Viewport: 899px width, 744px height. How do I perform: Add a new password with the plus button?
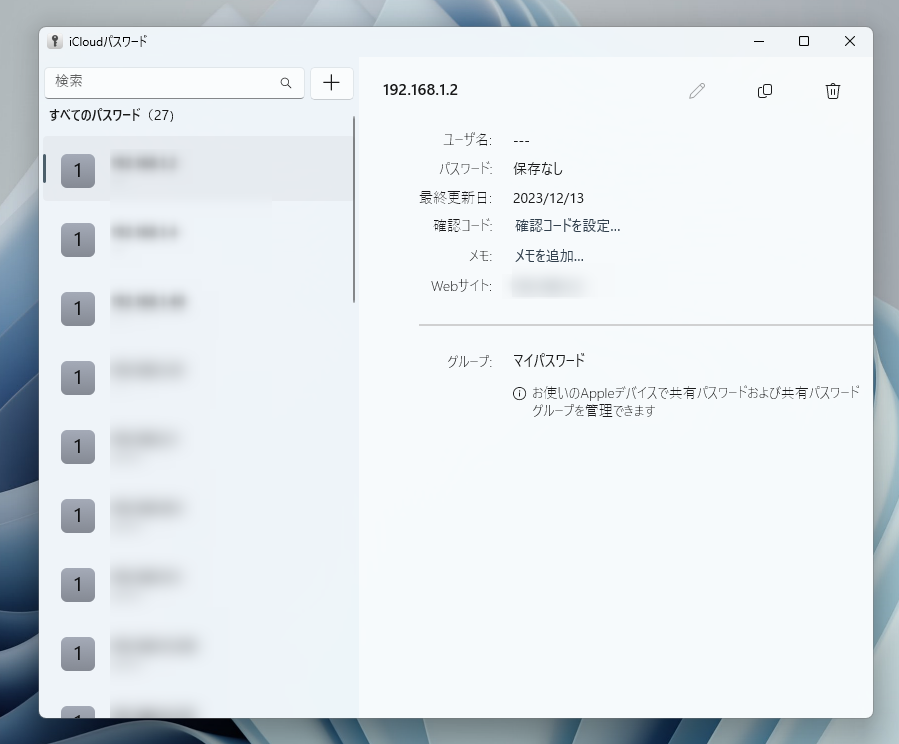tap(331, 83)
